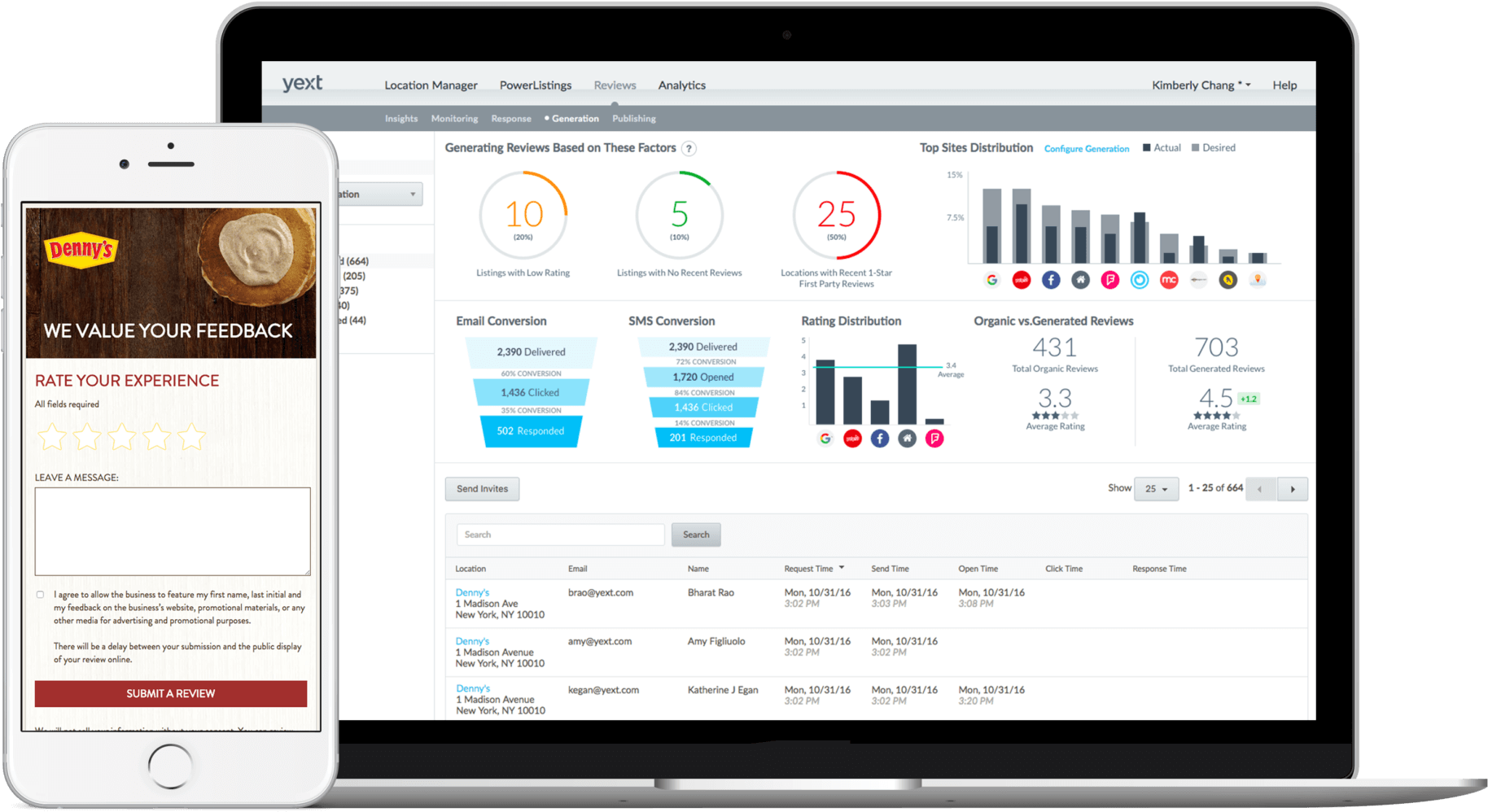The image size is (1488, 812).
Task: Switch to Response sub-tab
Action: pos(511,119)
